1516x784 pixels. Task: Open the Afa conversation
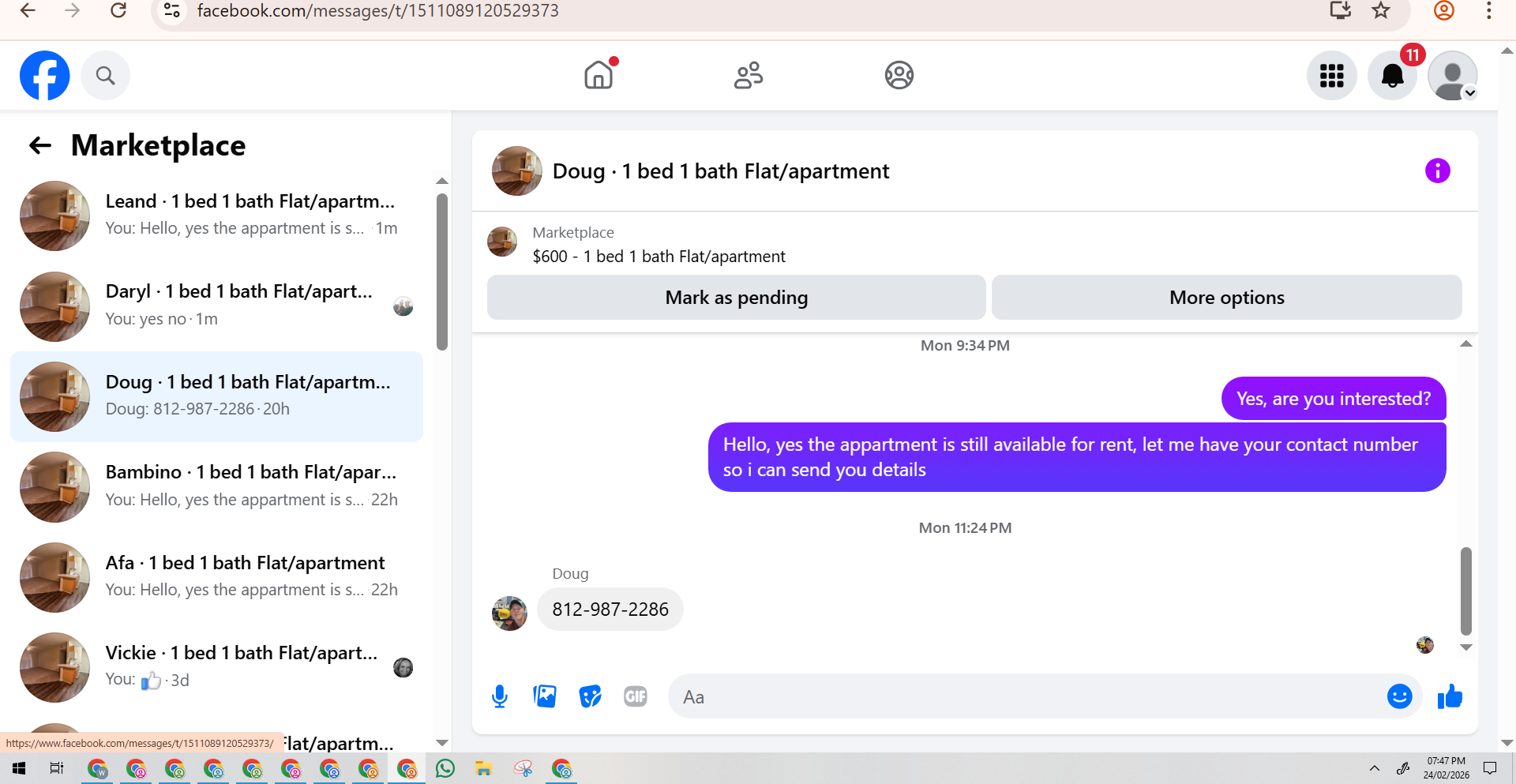coord(217,577)
